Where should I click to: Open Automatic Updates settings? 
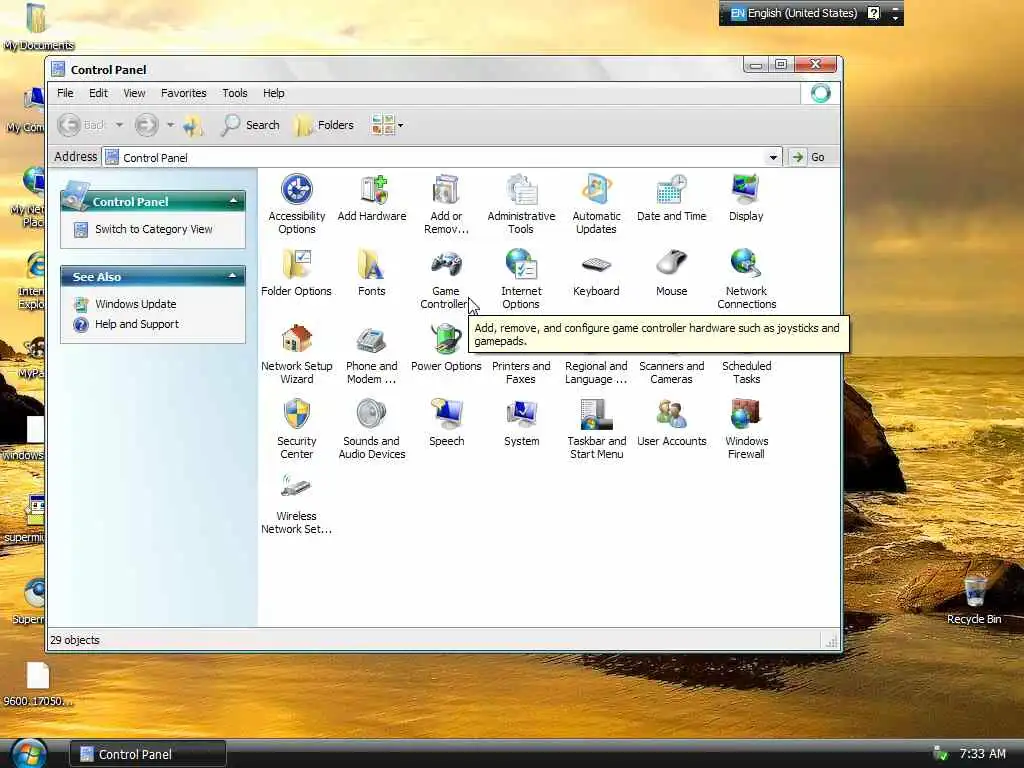pyautogui.click(x=596, y=204)
